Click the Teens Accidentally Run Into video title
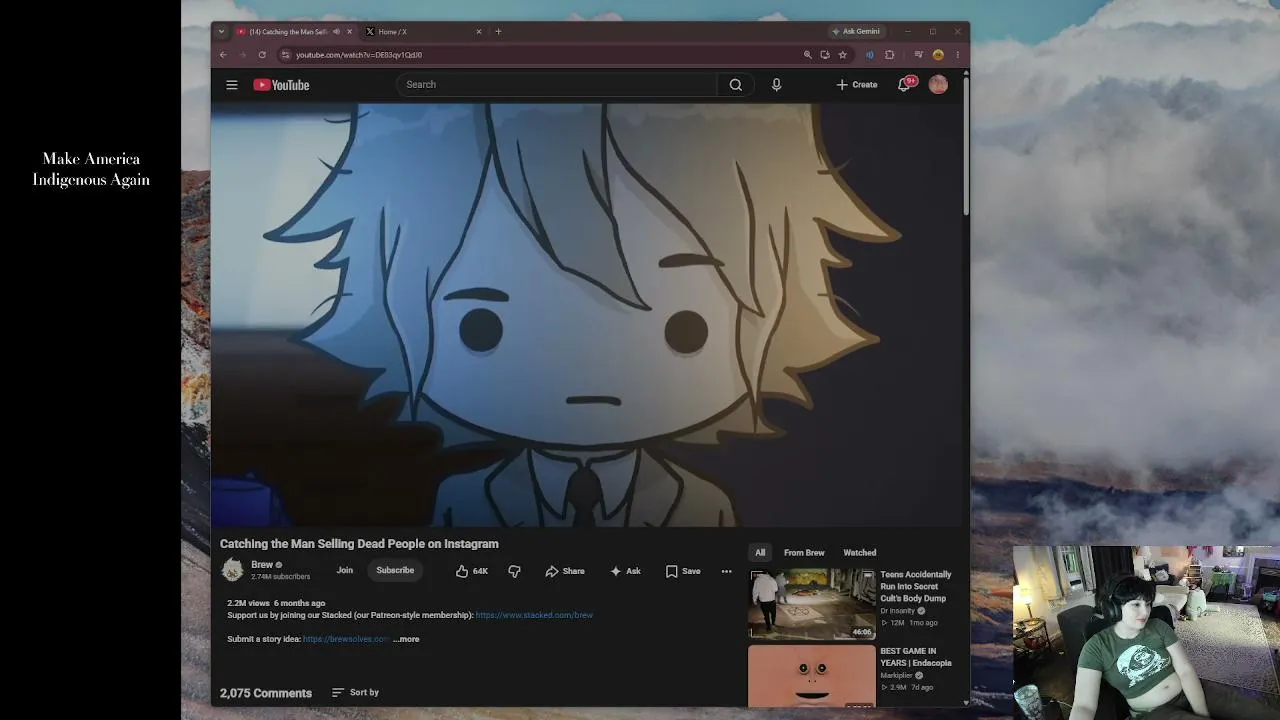The height and width of the screenshot is (720, 1280). tap(916, 587)
